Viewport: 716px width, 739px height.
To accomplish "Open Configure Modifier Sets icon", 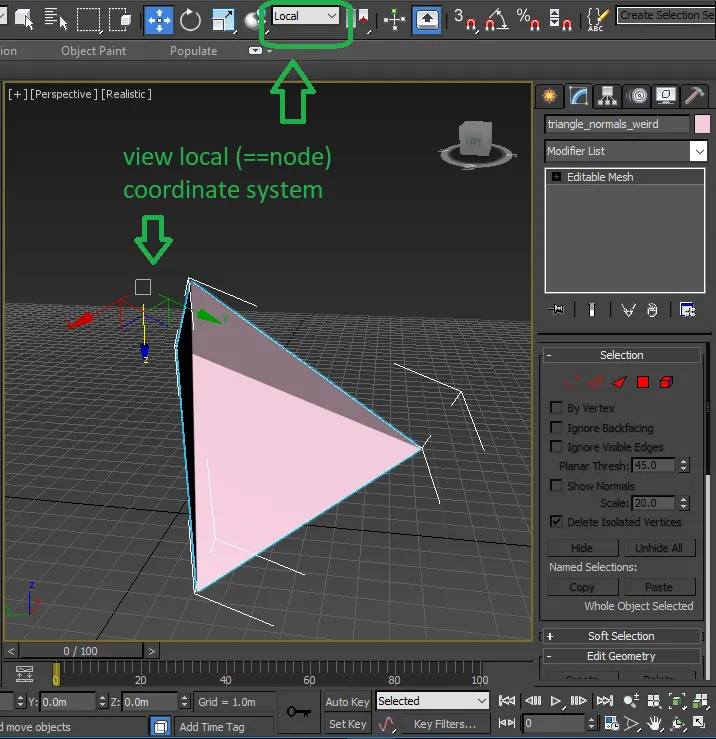I will [x=687, y=310].
